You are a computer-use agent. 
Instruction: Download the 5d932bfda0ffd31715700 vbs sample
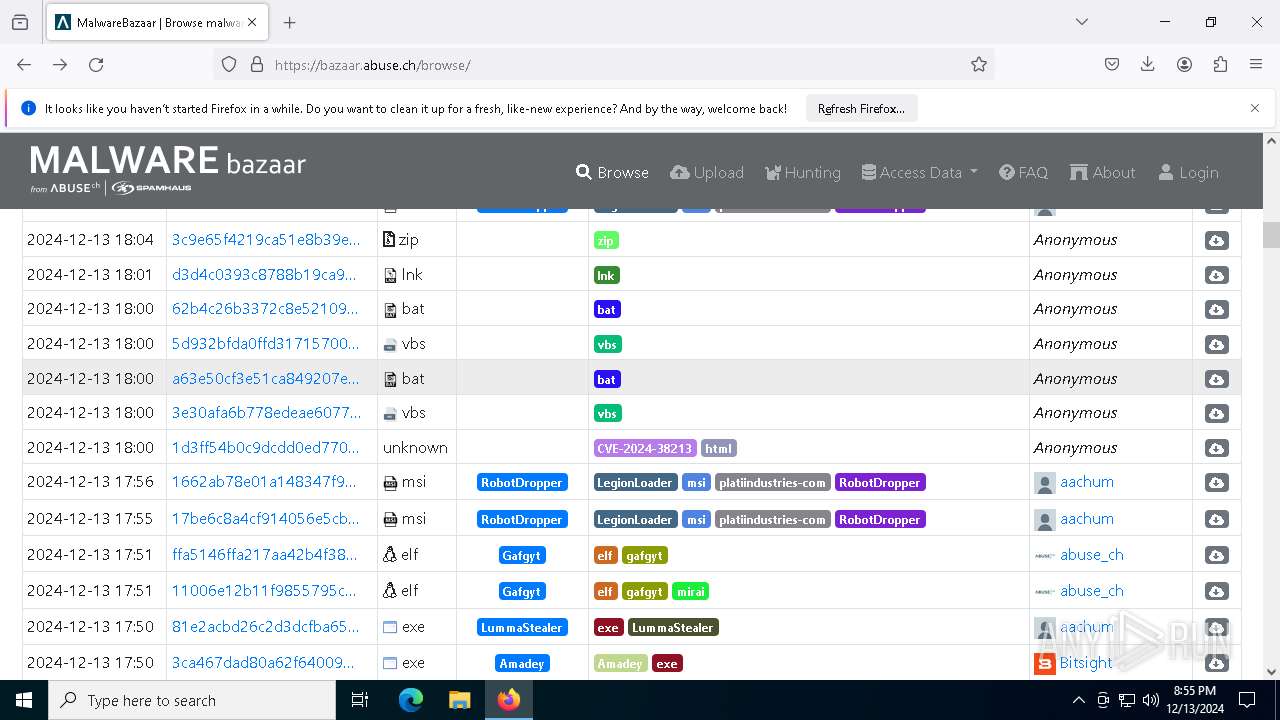[1216, 344]
